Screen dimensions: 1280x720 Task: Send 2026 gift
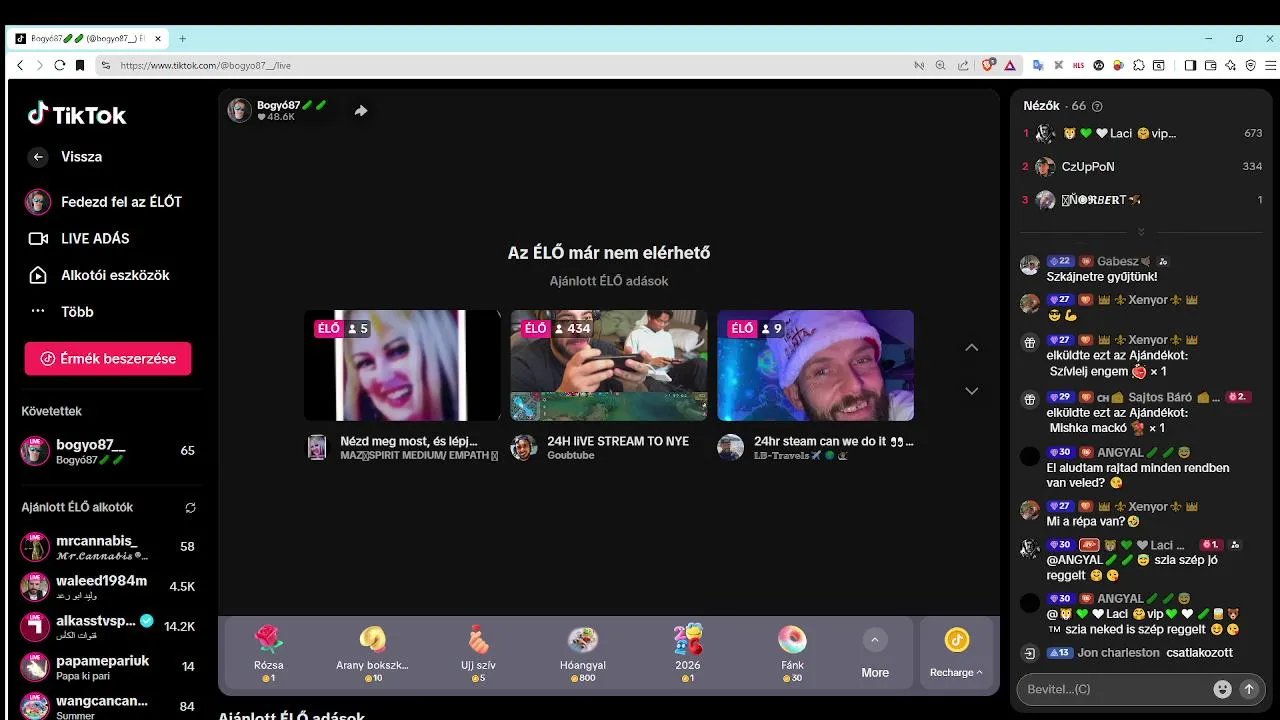click(x=688, y=652)
